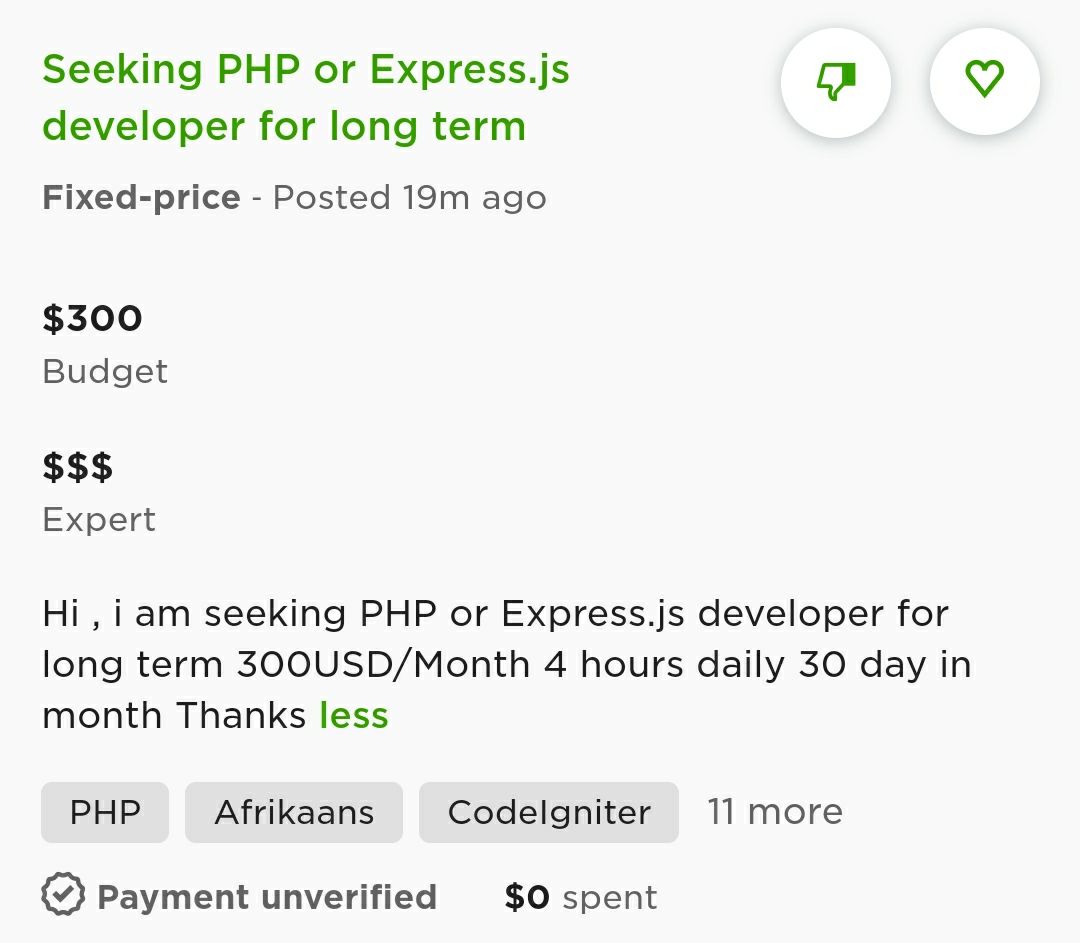1080x943 pixels.
Task: Click the 'Expert' level label
Action: coord(99,519)
